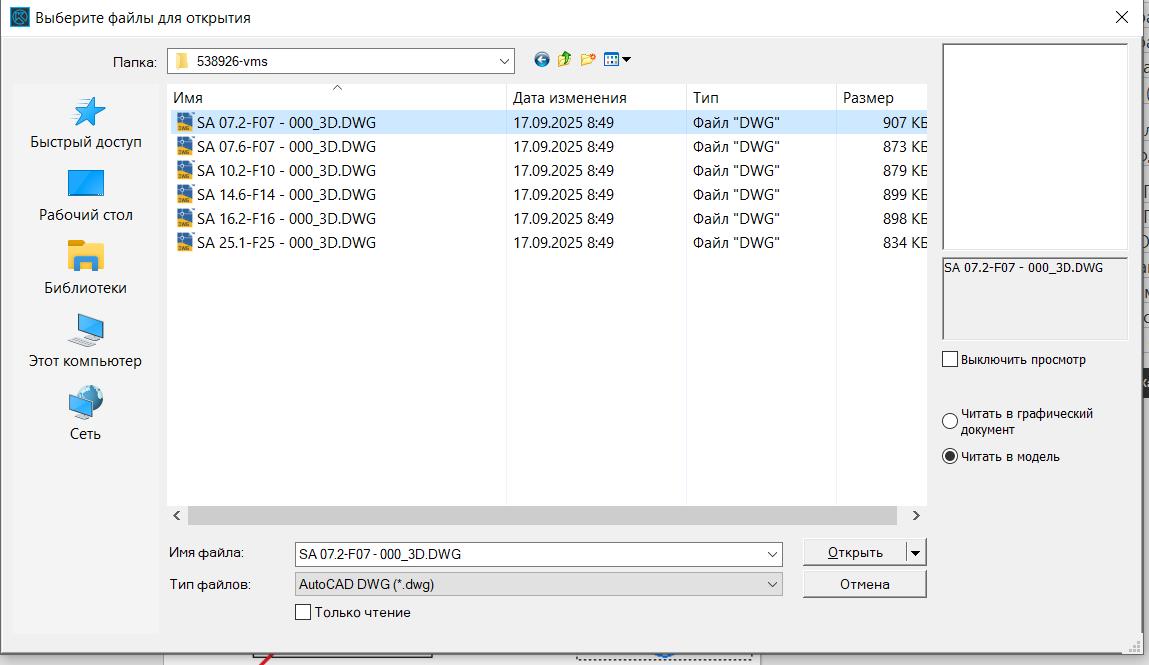Viewport: 1149px width, 665px height.
Task: Select Этот компьютер location
Action: [86, 342]
